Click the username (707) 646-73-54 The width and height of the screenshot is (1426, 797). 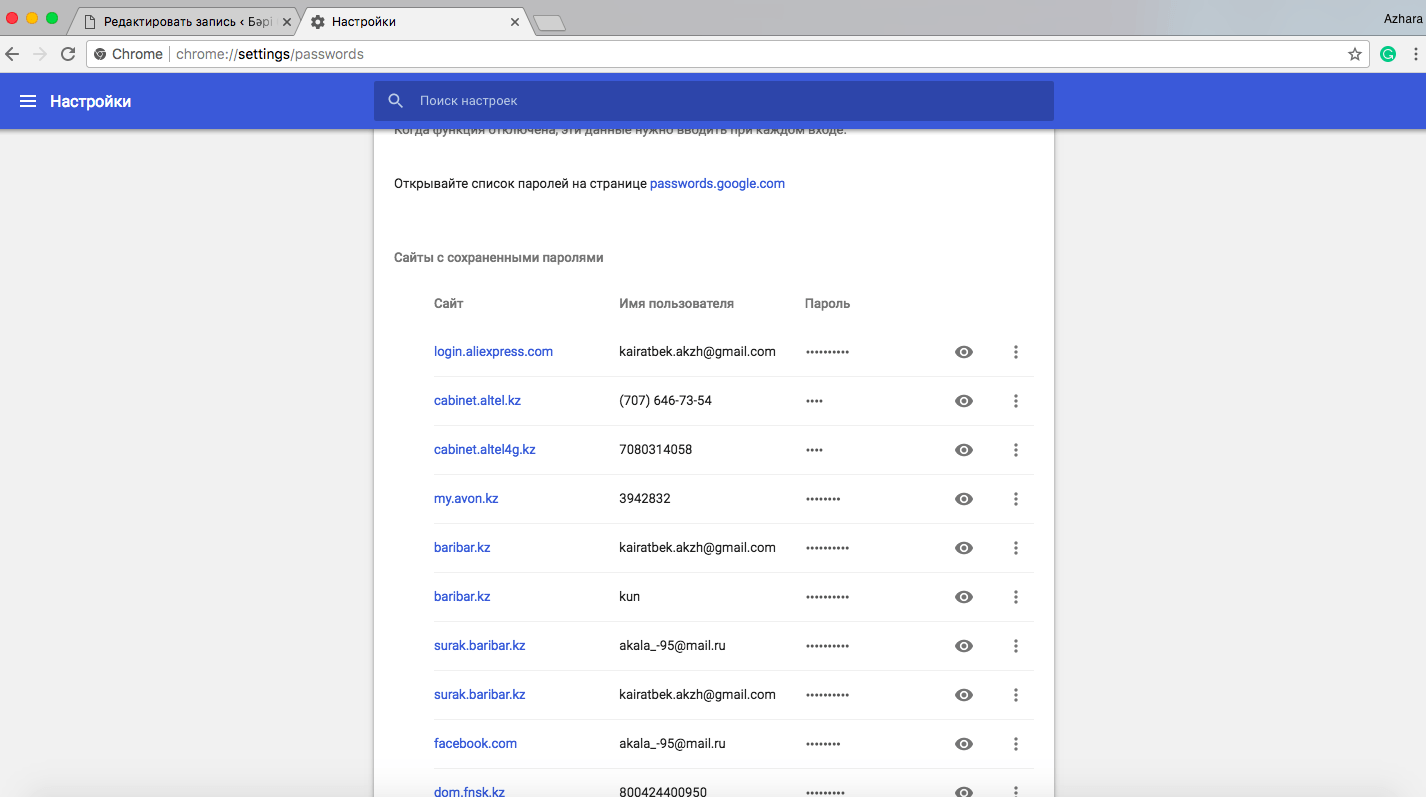(x=665, y=401)
